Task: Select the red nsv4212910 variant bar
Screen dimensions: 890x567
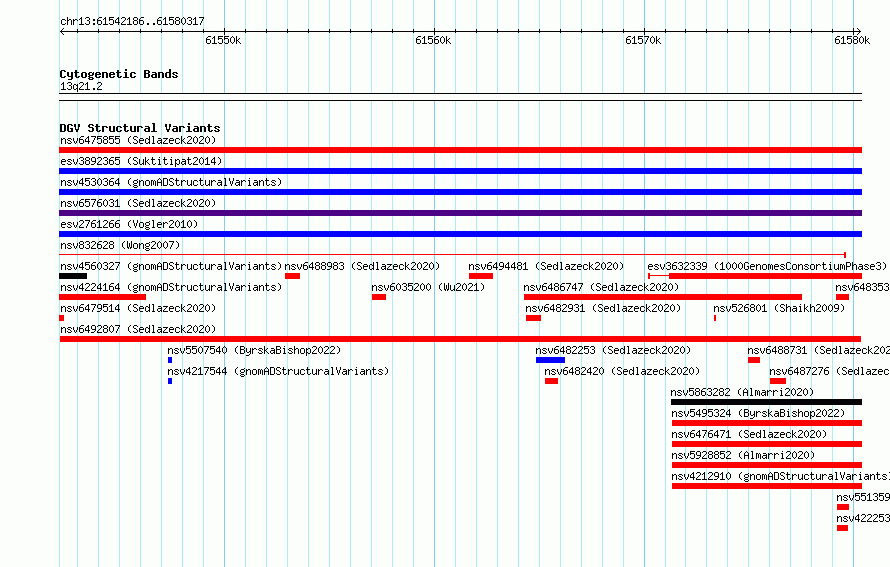Action: (767, 486)
